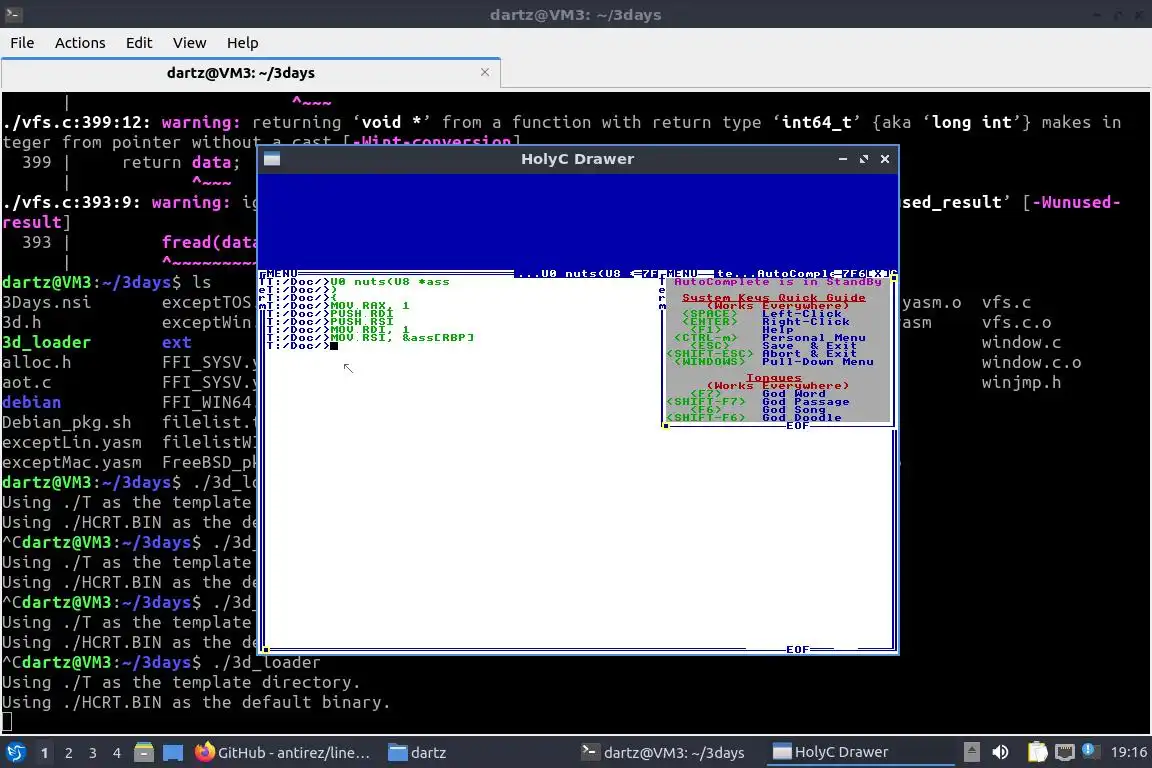Close the dartz@VM3 terminal tab
The height and width of the screenshot is (768, 1152).
(x=485, y=72)
